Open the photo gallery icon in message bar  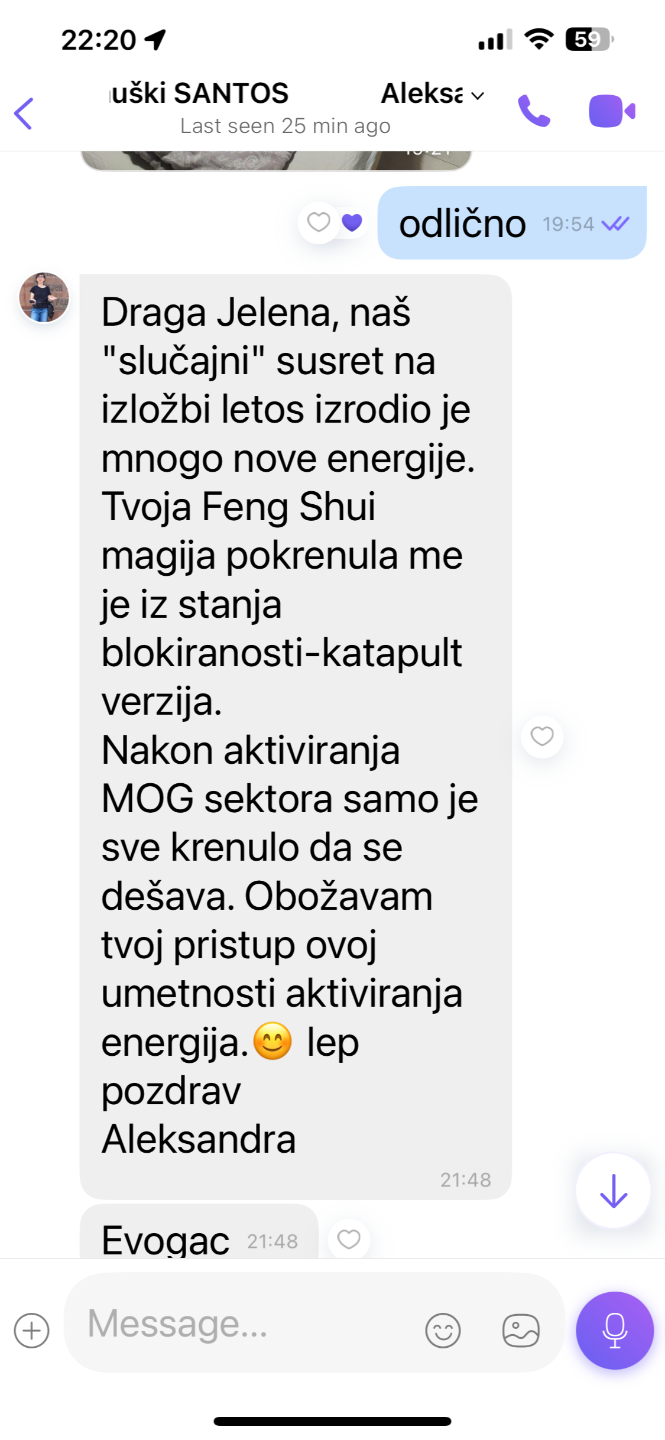tap(521, 1330)
